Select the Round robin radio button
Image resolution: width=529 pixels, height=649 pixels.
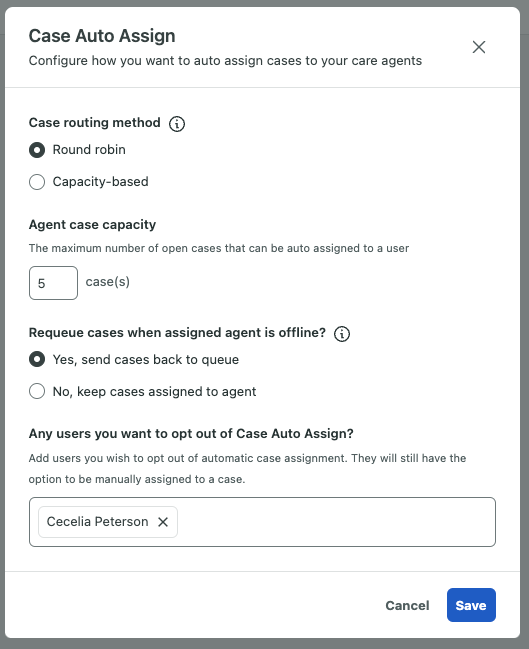tap(37, 150)
